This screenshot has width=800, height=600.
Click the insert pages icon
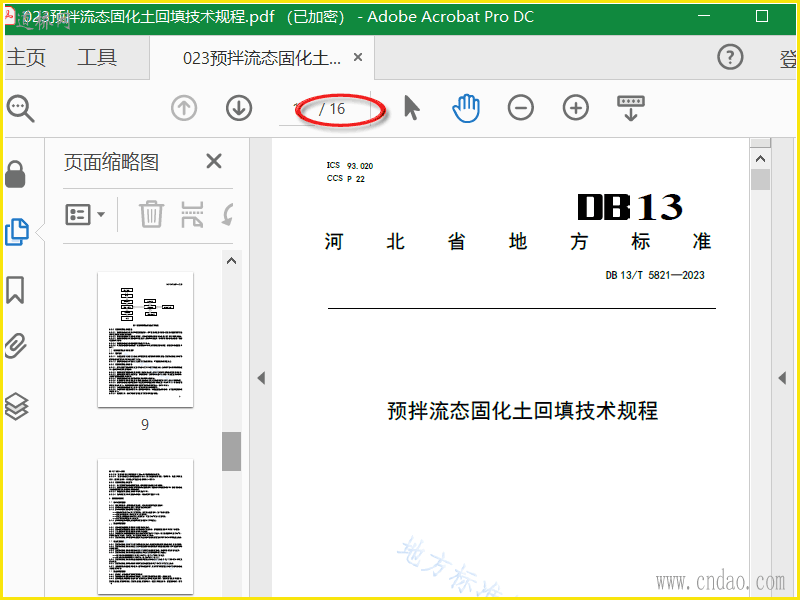[192, 214]
